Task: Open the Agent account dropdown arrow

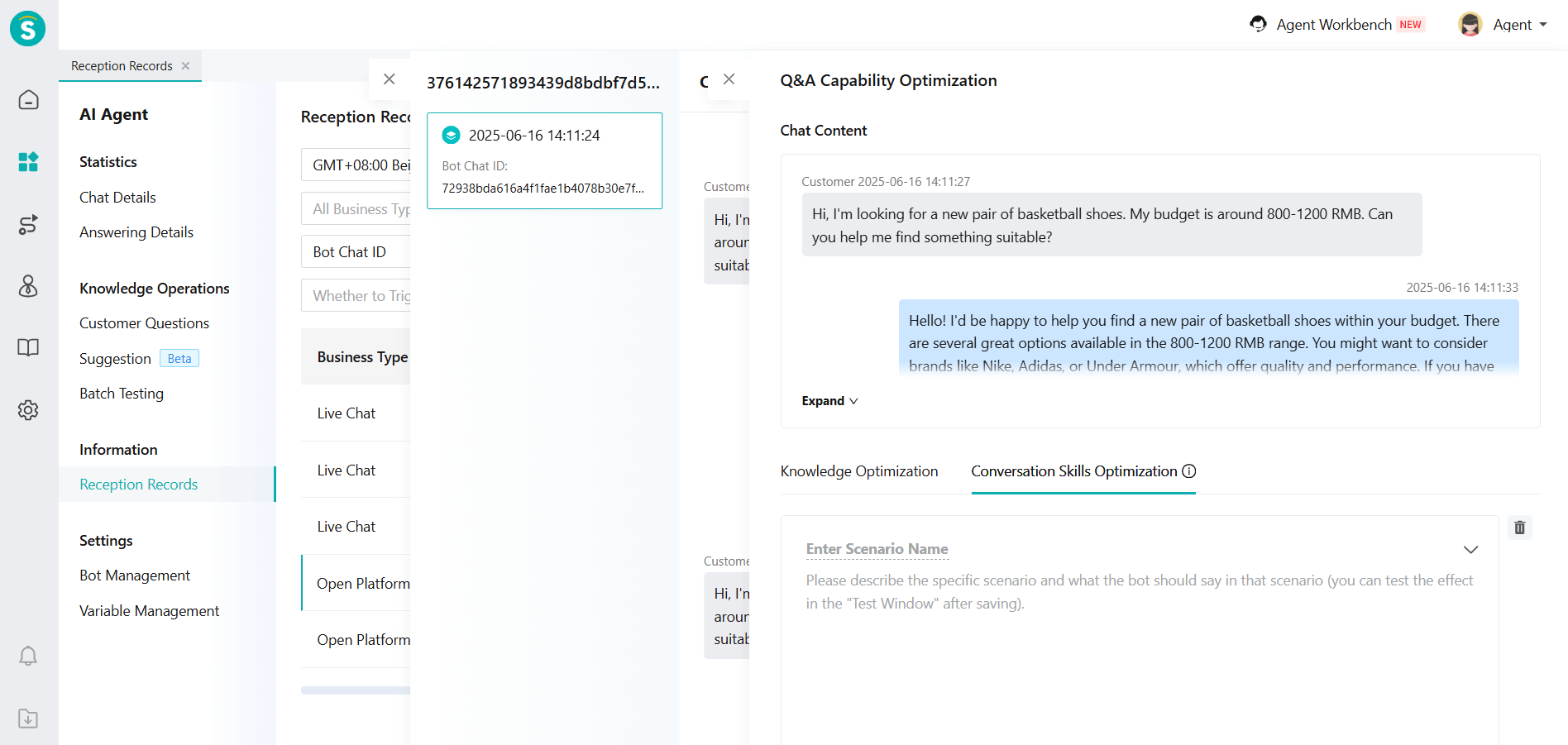Action: coord(1543,25)
